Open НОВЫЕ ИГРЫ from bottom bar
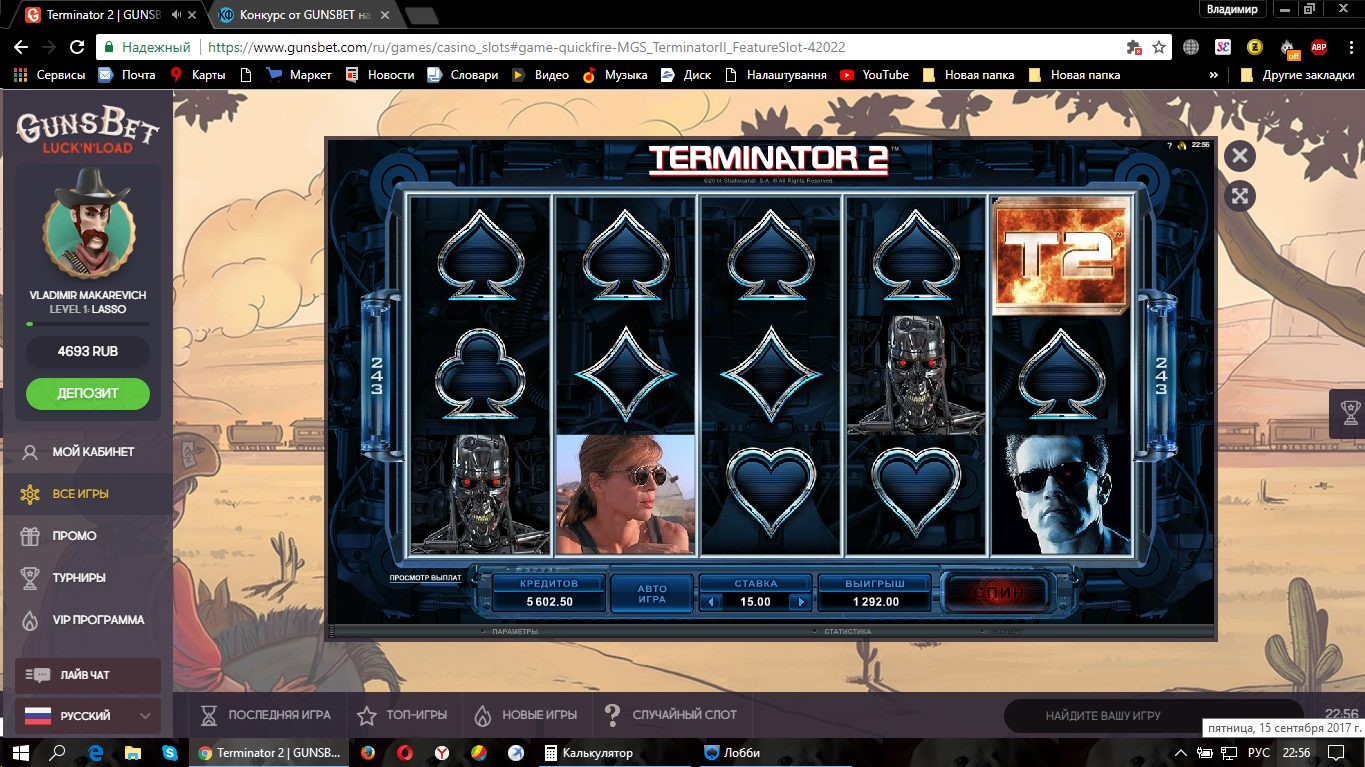The width and height of the screenshot is (1365, 767). 525,715
